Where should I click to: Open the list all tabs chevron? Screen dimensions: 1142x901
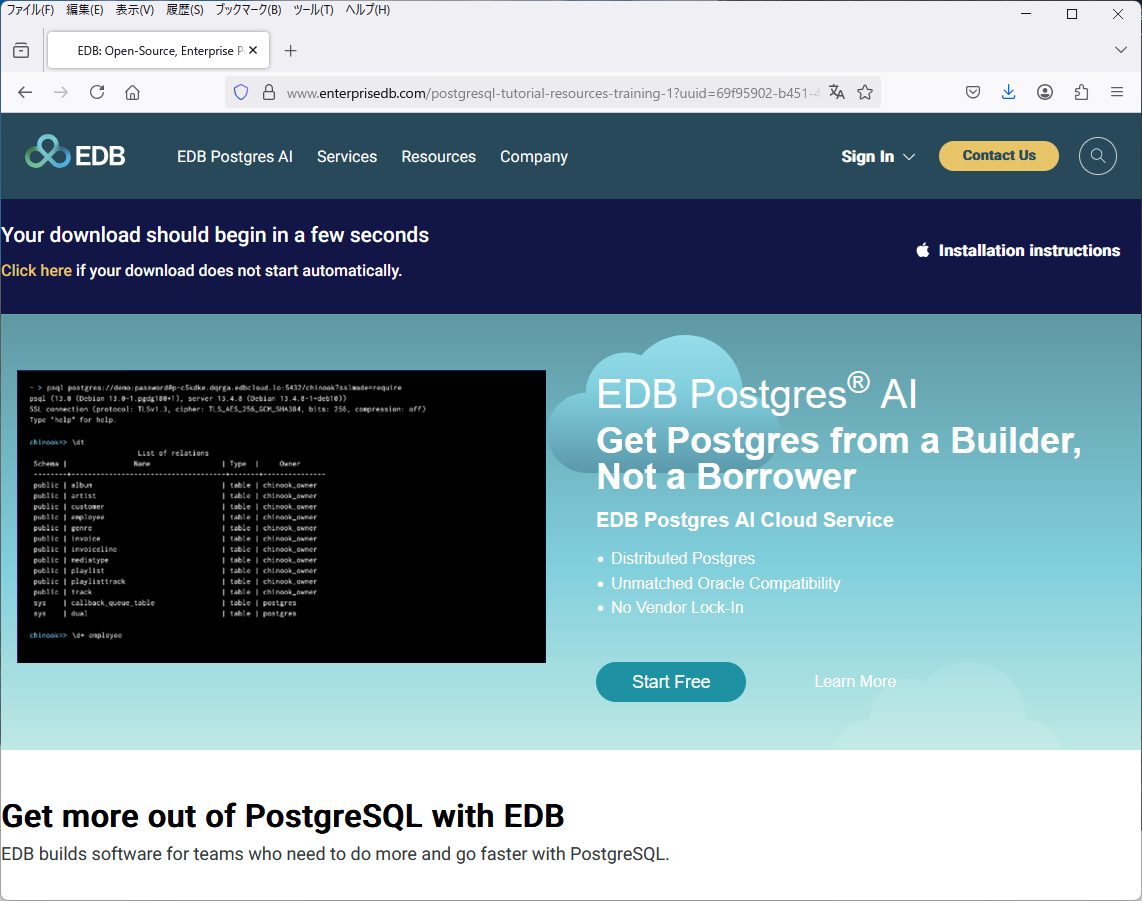click(1121, 50)
